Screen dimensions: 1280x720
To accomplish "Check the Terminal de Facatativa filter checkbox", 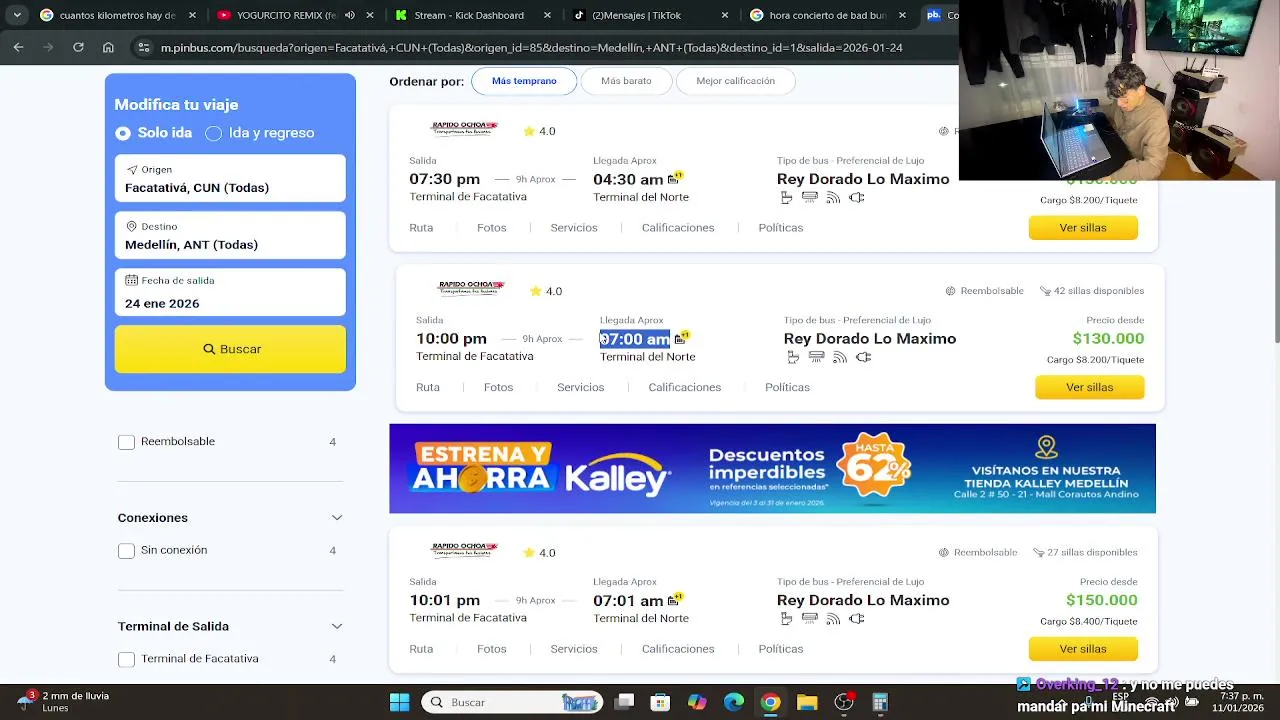I will click(126, 659).
